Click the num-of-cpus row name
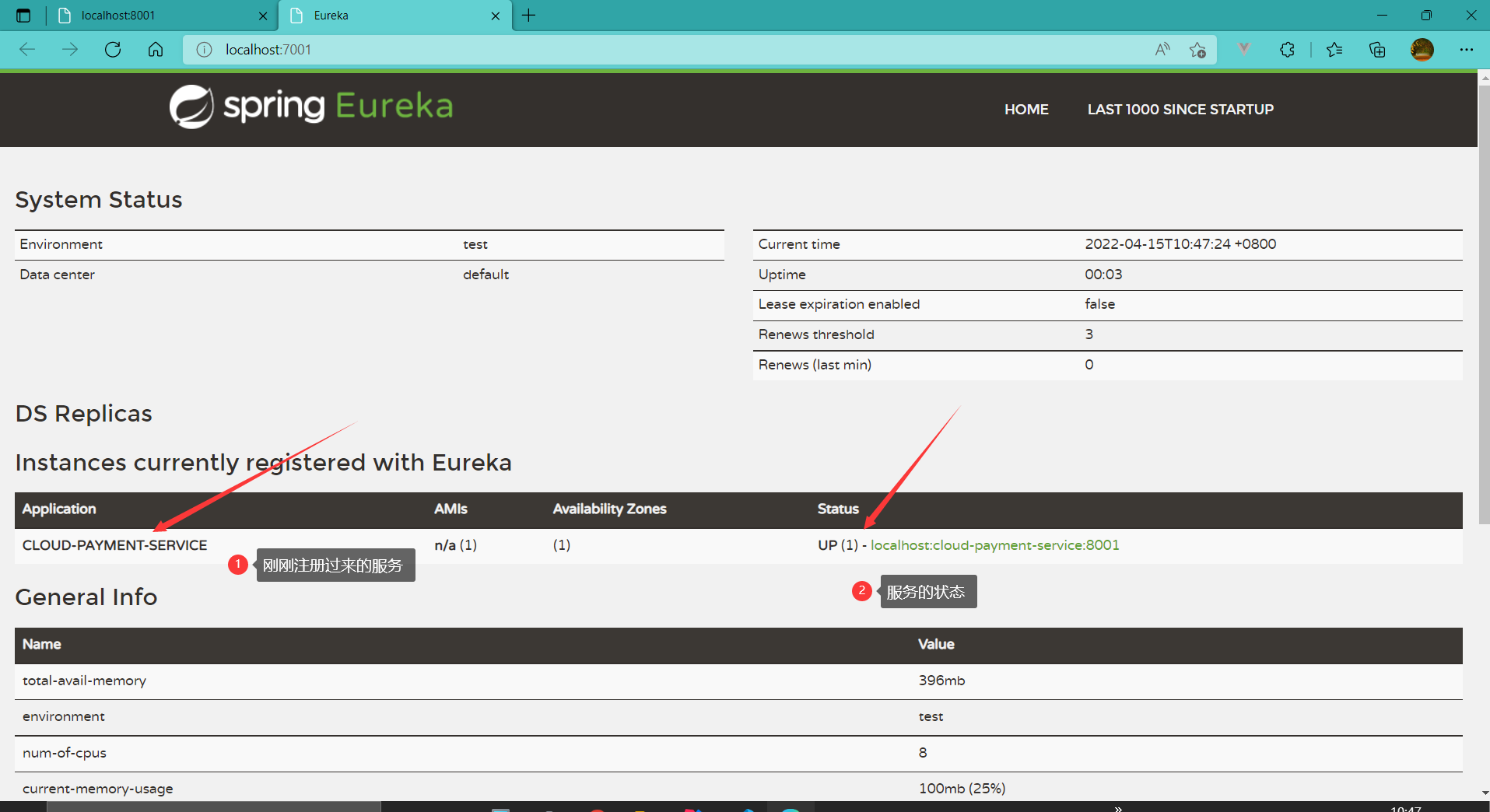 65,753
